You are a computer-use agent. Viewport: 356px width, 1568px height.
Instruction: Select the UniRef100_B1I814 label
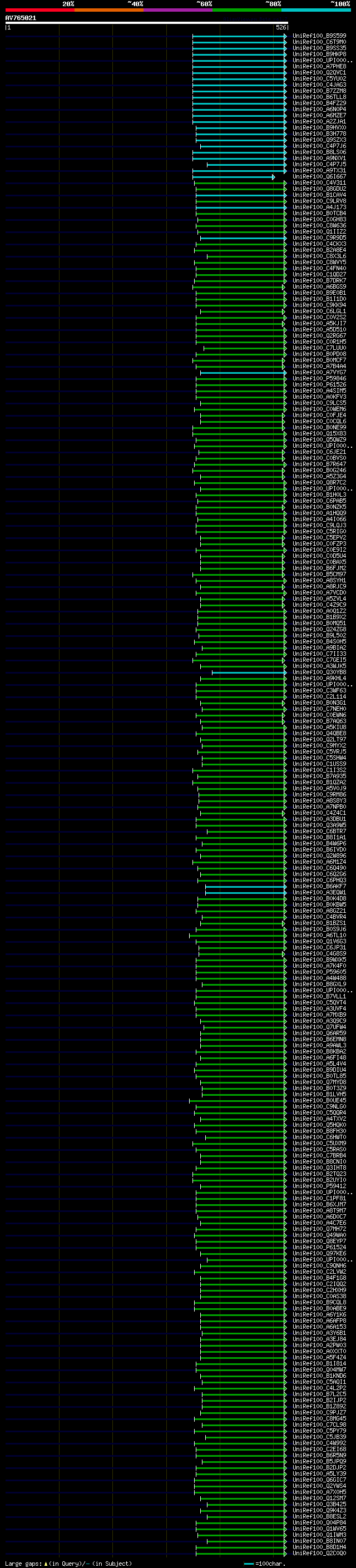coord(319,1364)
